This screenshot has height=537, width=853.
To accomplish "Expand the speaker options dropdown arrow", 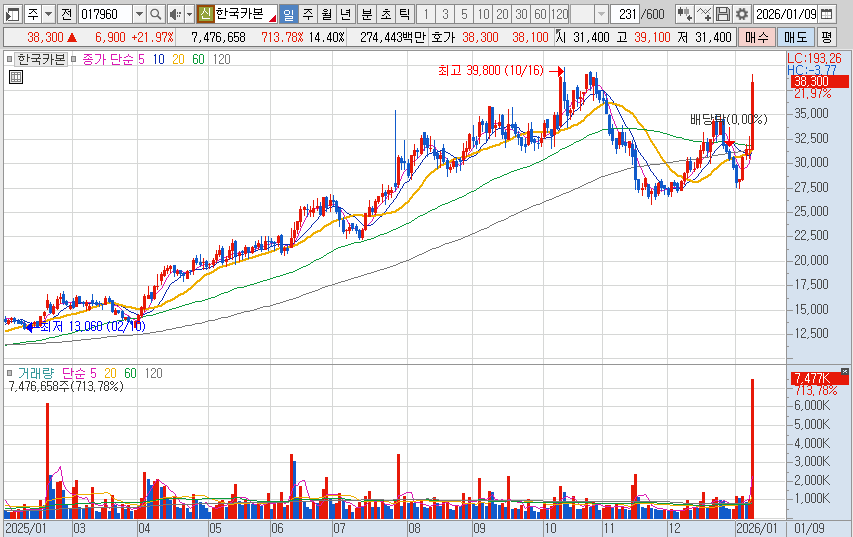I will pos(189,14).
